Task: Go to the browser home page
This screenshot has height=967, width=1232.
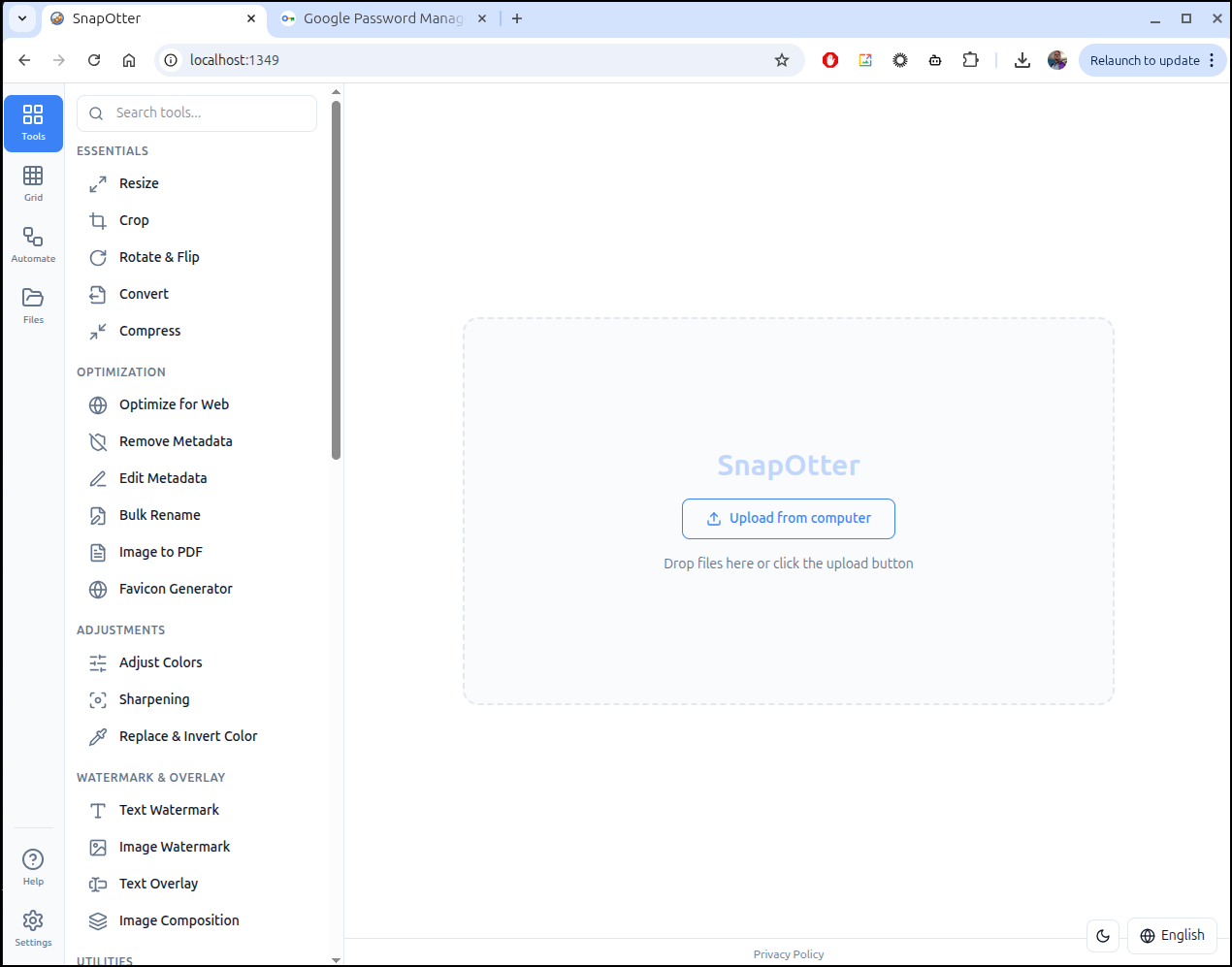Action: [129, 60]
